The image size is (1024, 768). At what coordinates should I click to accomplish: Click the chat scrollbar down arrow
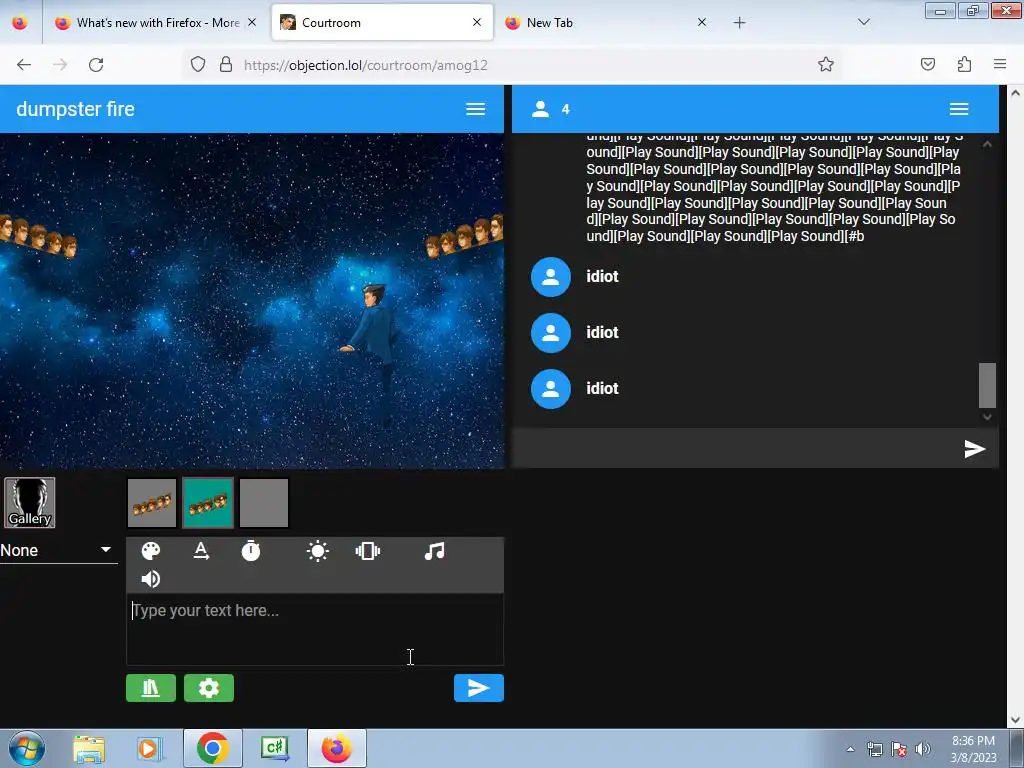click(987, 417)
